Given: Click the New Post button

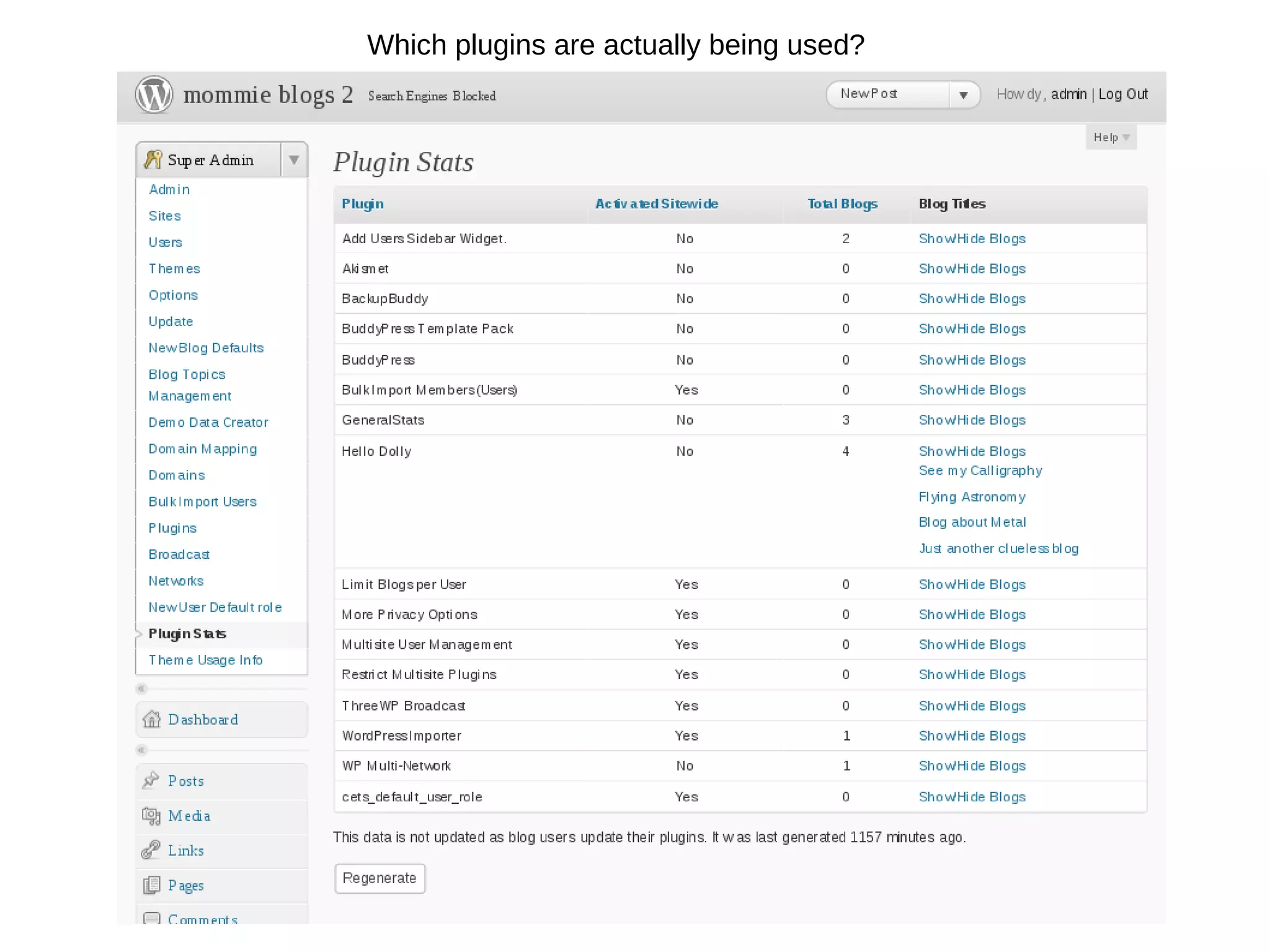Looking at the screenshot, I should click(x=888, y=94).
